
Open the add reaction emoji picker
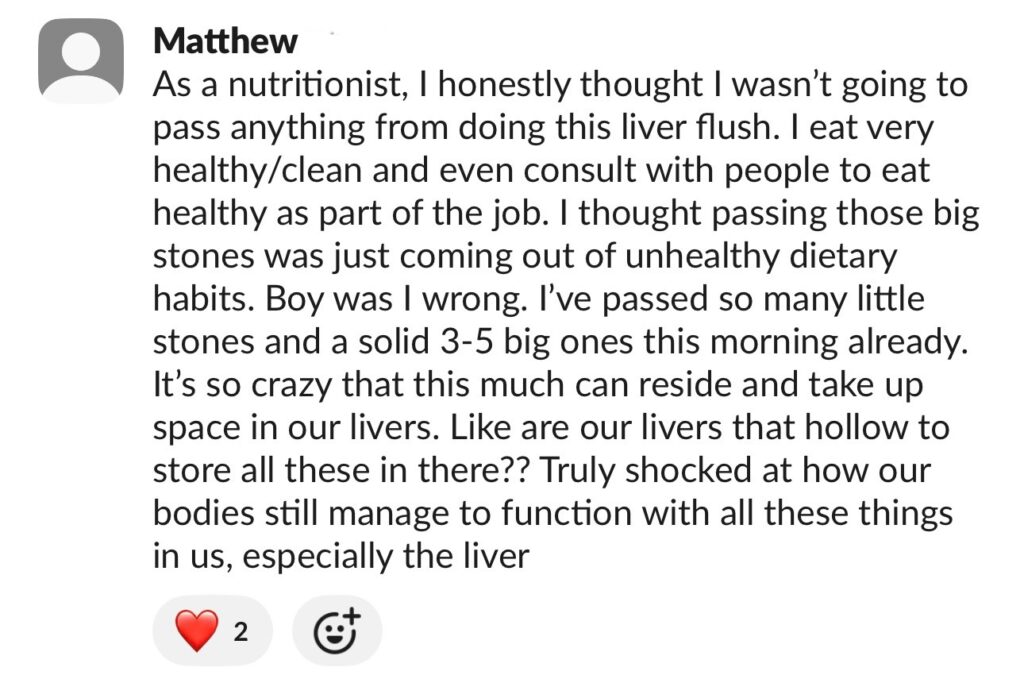336,631
